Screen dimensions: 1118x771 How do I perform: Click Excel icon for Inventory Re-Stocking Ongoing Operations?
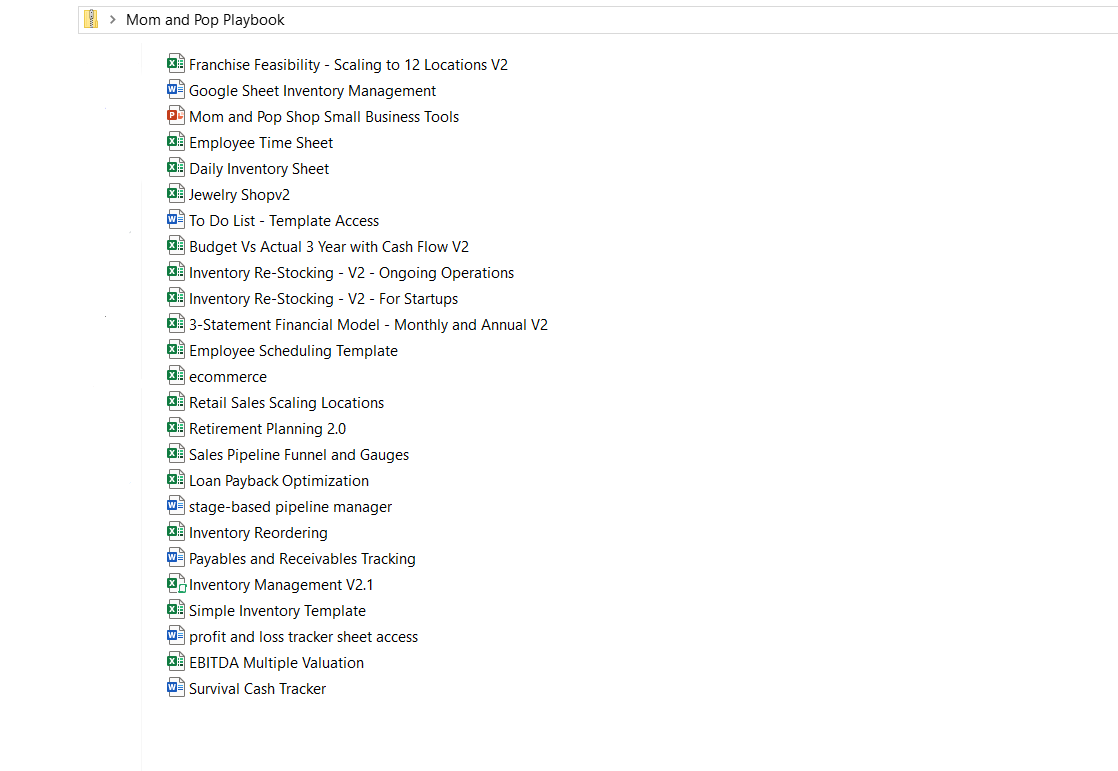pos(175,272)
